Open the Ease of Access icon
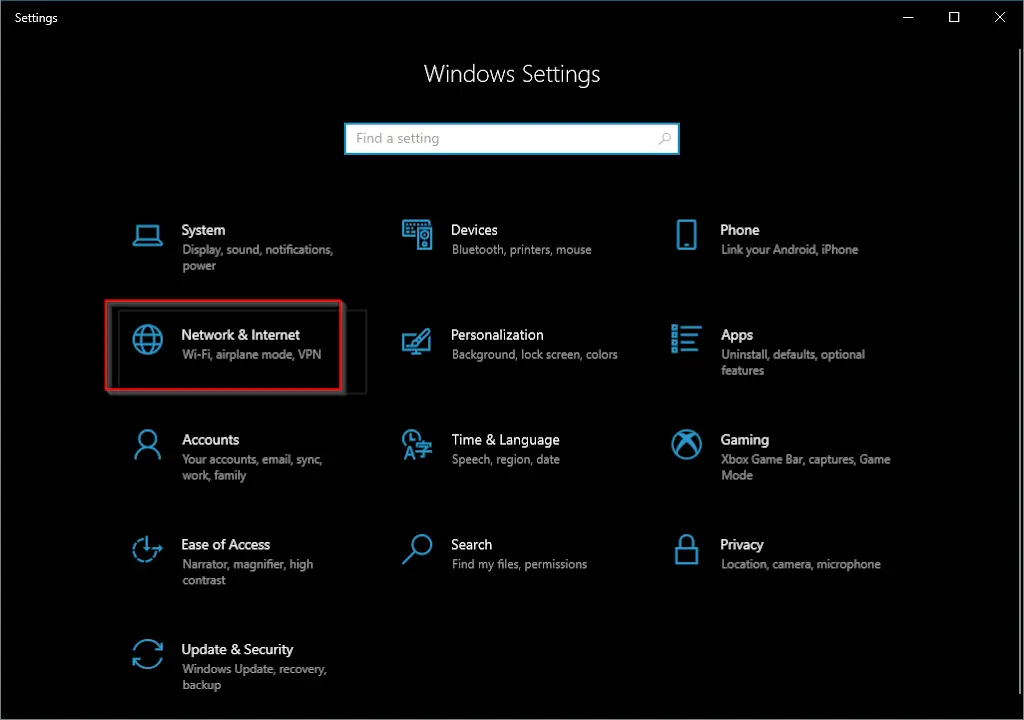The width and height of the screenshot is (1024, 720). pyautogui.click(x=148, y=549)
